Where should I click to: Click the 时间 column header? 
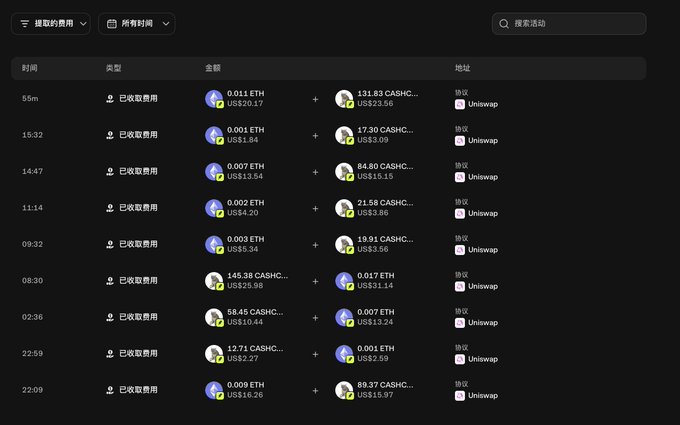click(x=29, y=68)
